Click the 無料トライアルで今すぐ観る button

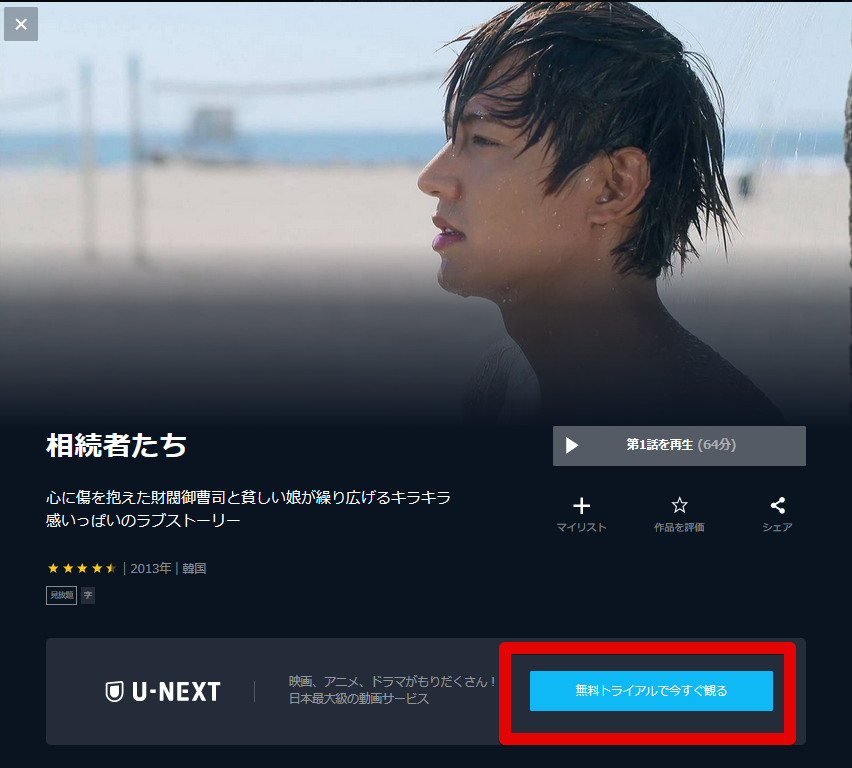(651, 691)
